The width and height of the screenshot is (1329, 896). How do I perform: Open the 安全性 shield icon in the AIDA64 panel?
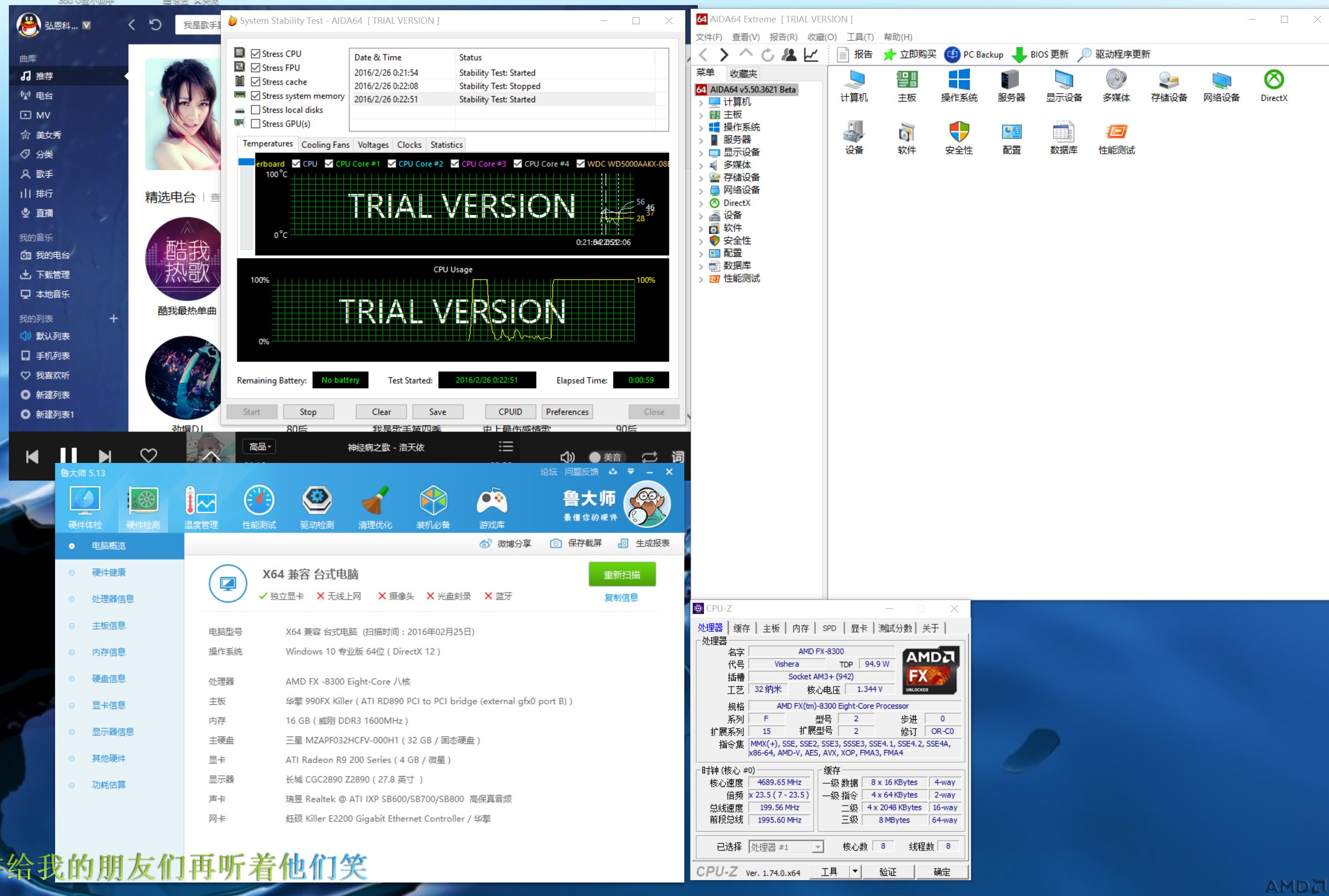959,138
